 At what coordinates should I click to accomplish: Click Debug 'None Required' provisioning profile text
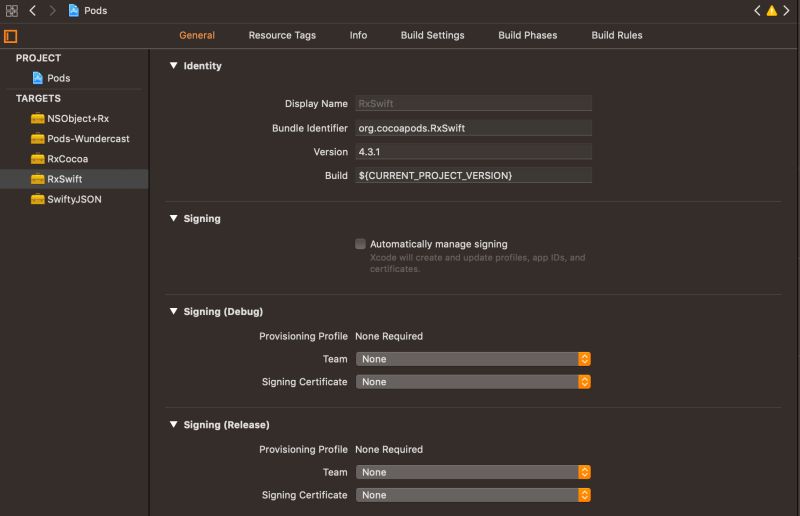tap(389, 336)
